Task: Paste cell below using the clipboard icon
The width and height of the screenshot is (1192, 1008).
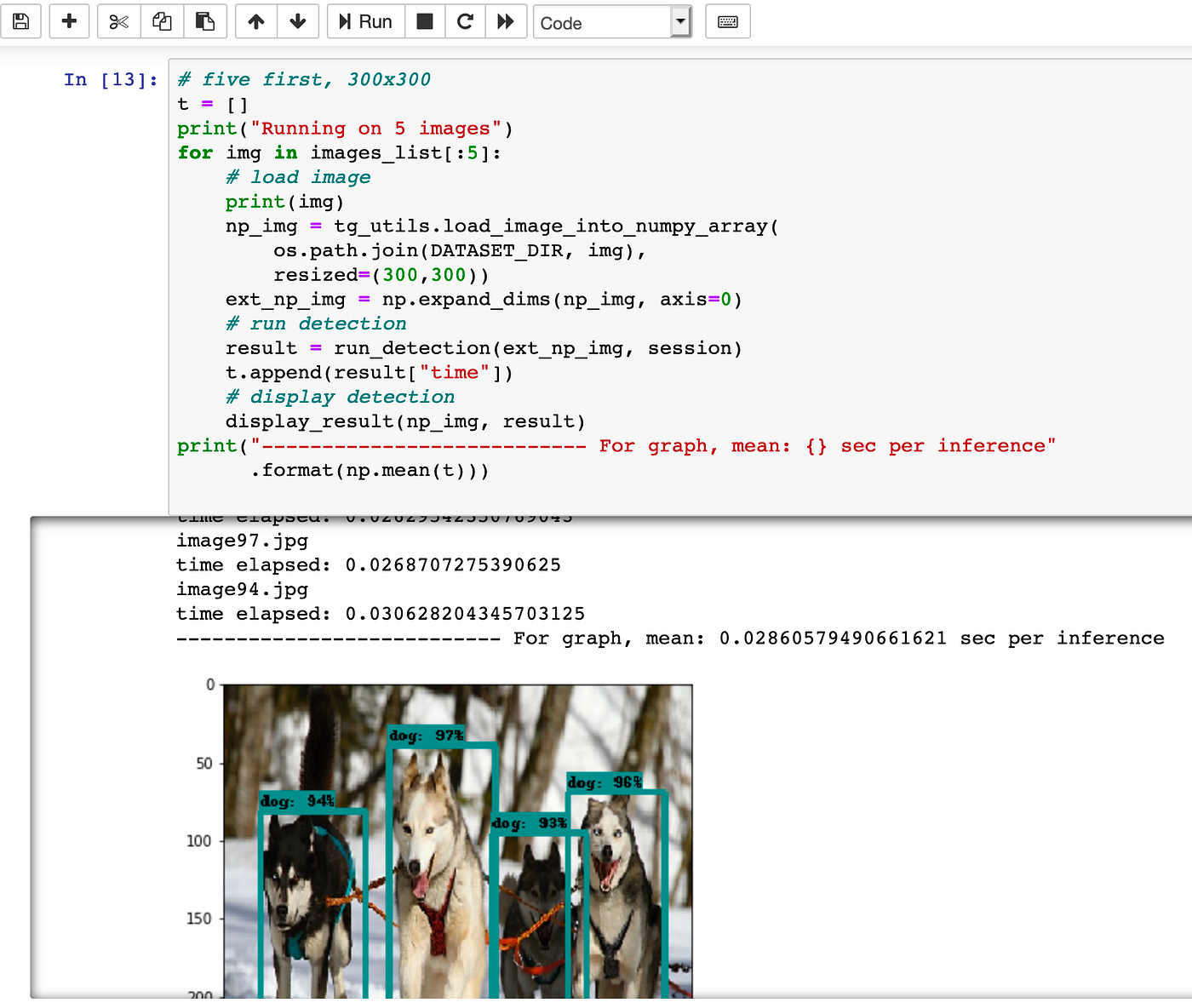Action: click(205, 21)
